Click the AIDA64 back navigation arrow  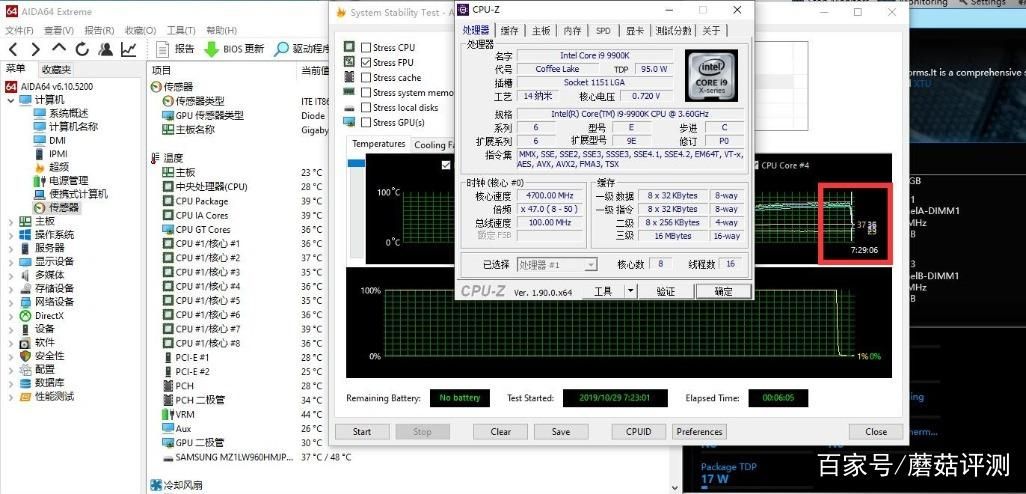point(13,49)
